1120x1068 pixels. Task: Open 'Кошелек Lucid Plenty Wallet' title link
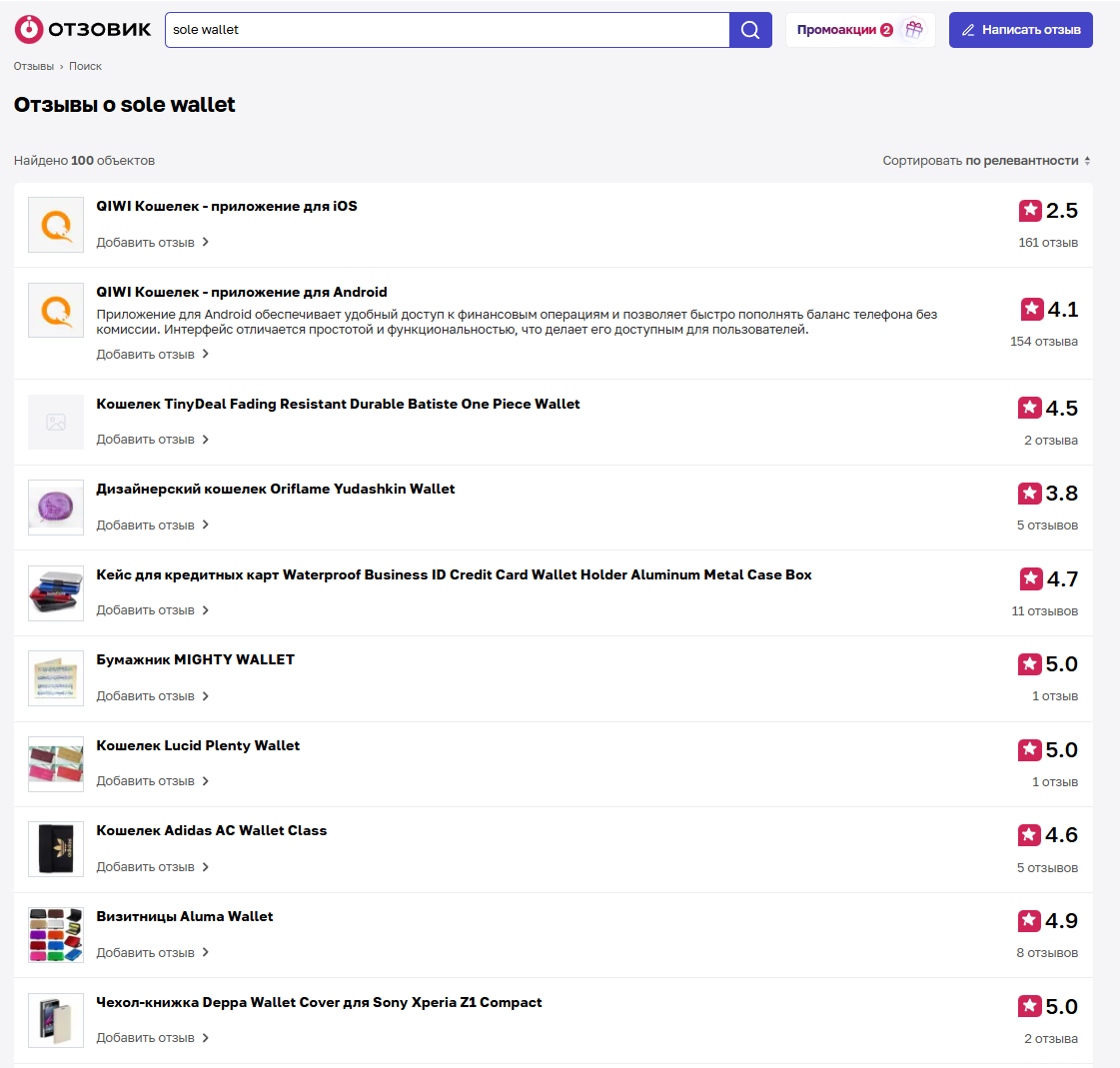coord(198,745)
